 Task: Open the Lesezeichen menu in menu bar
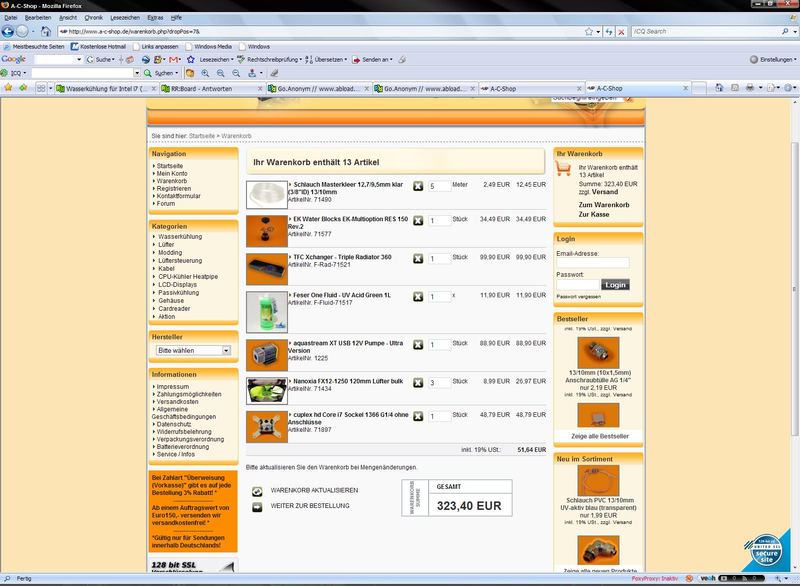pos(125,17)
